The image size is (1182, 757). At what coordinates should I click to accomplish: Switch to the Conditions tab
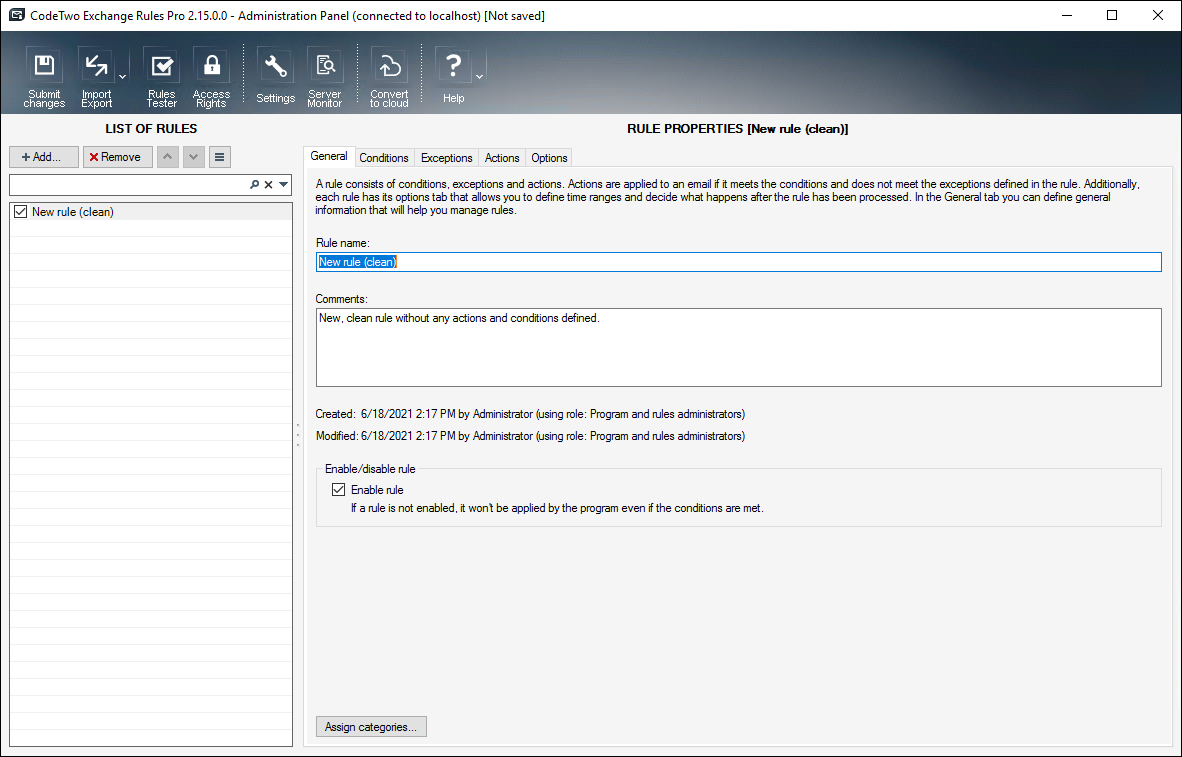click(384, 158)
